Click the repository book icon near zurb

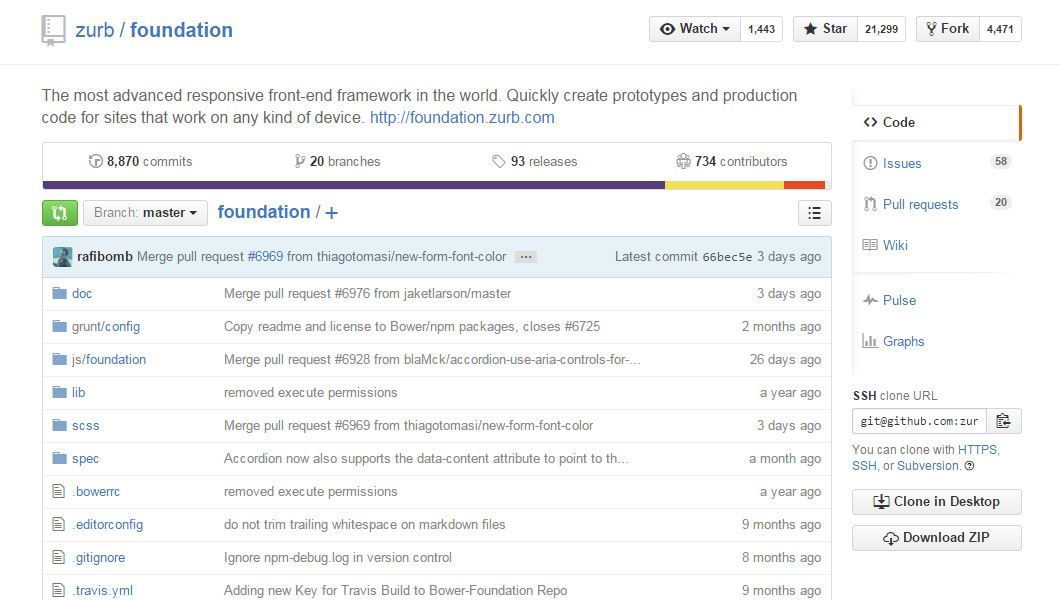point(53,30)
